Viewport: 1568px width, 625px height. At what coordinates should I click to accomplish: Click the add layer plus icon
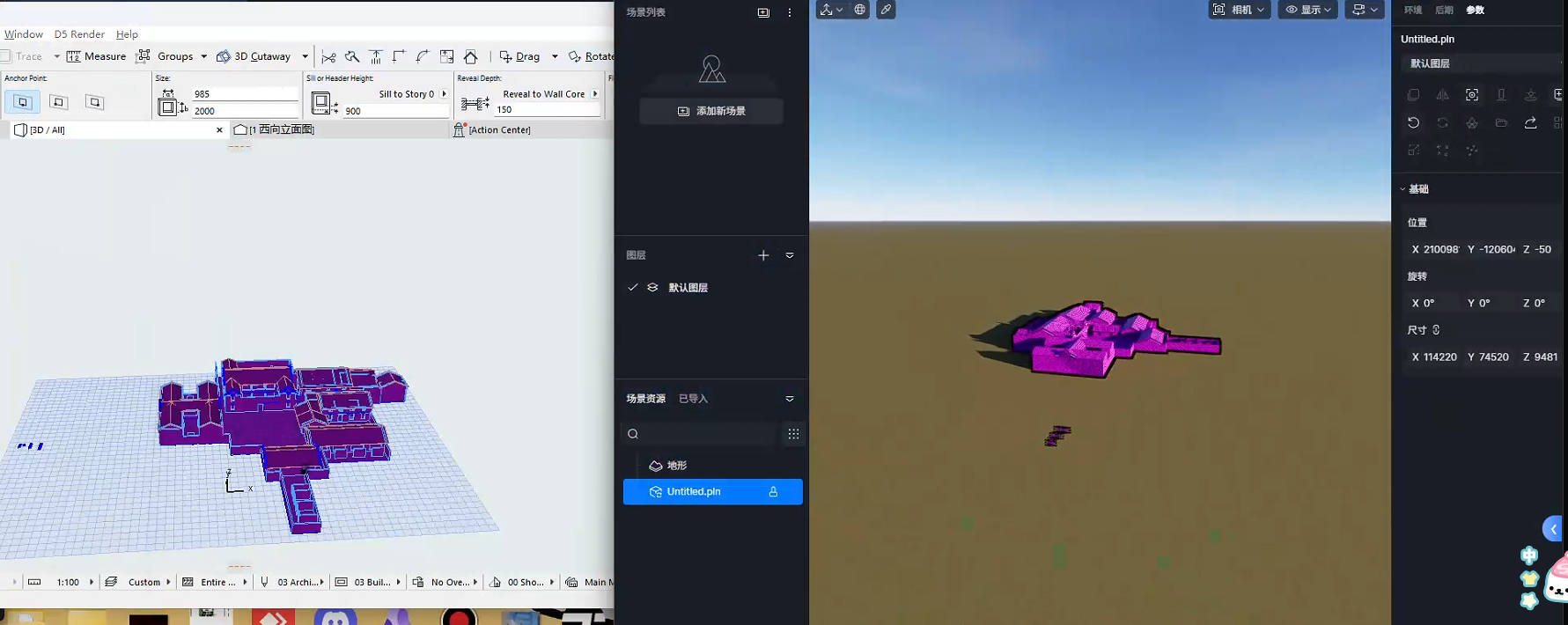point(763,255)
